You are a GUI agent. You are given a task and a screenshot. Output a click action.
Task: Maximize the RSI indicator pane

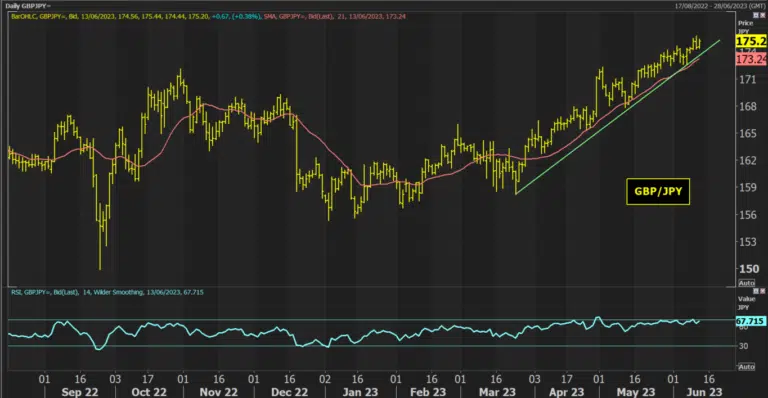(756, 291)
